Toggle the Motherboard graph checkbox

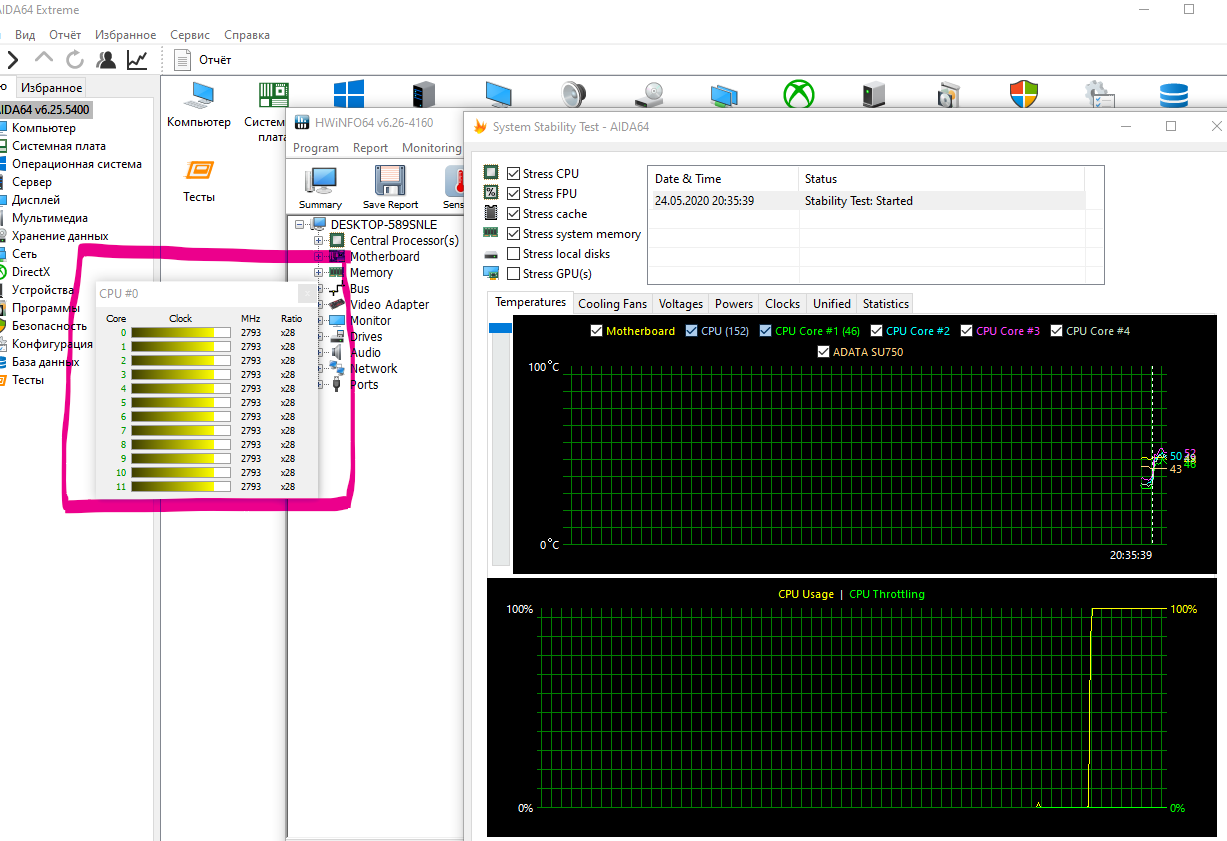597,331
